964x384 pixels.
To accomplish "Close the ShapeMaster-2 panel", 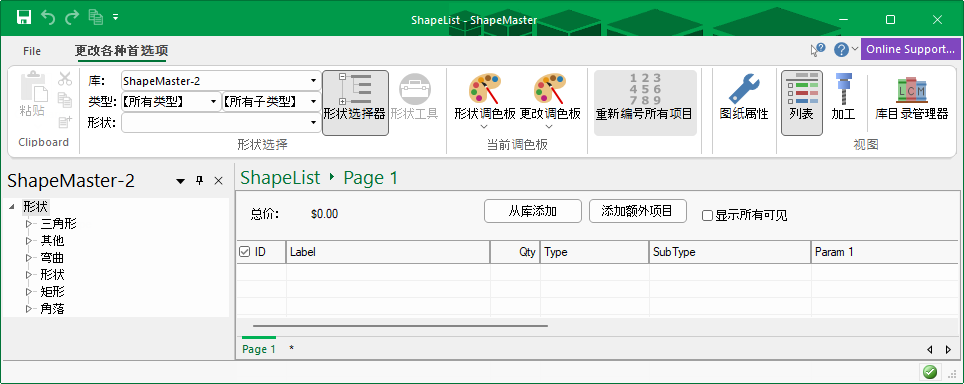I will click(x=218, y=181).
